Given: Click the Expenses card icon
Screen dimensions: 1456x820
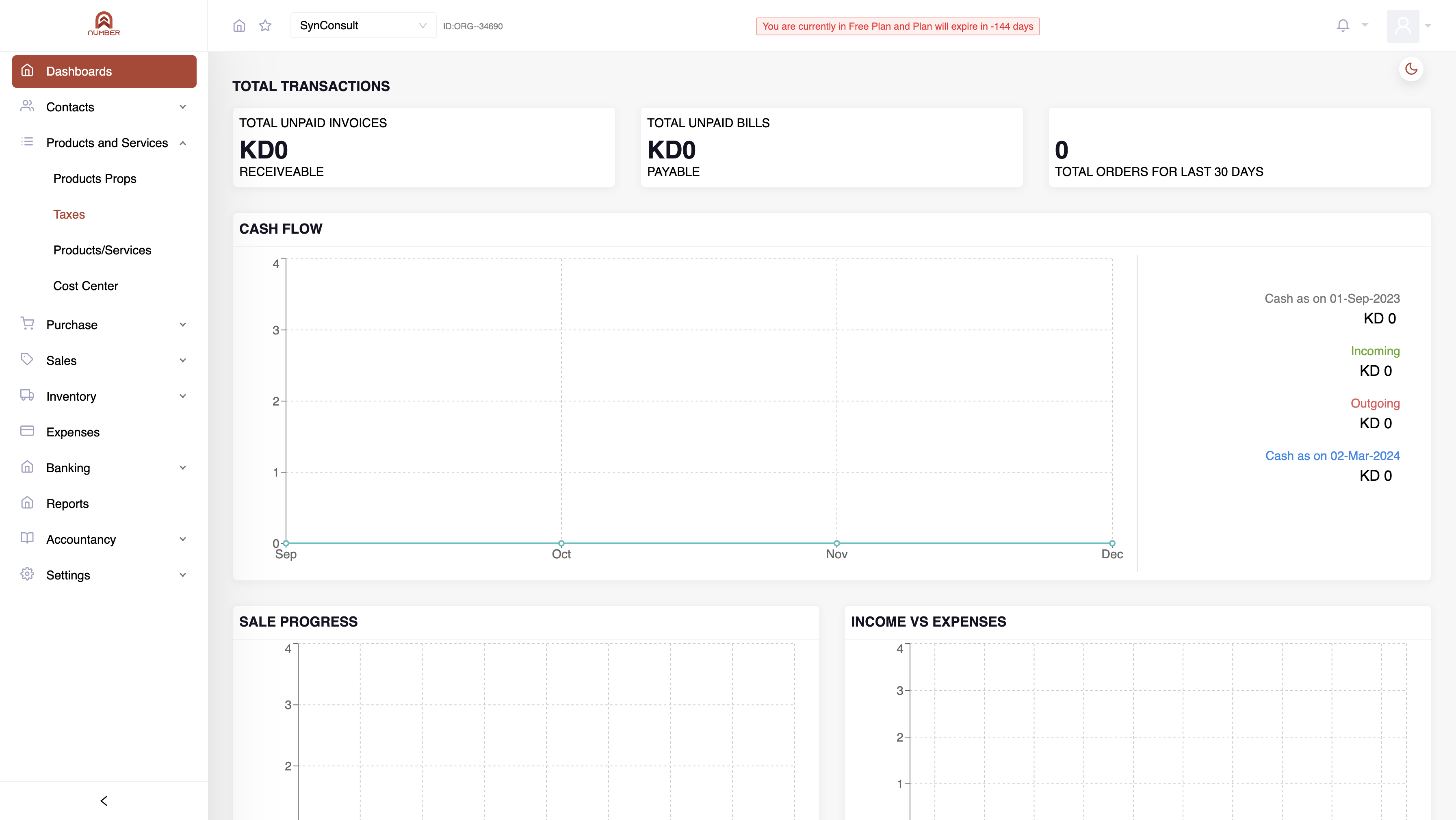Looking at the screenshot, I should pyautogui.click(x=27, y=431).
